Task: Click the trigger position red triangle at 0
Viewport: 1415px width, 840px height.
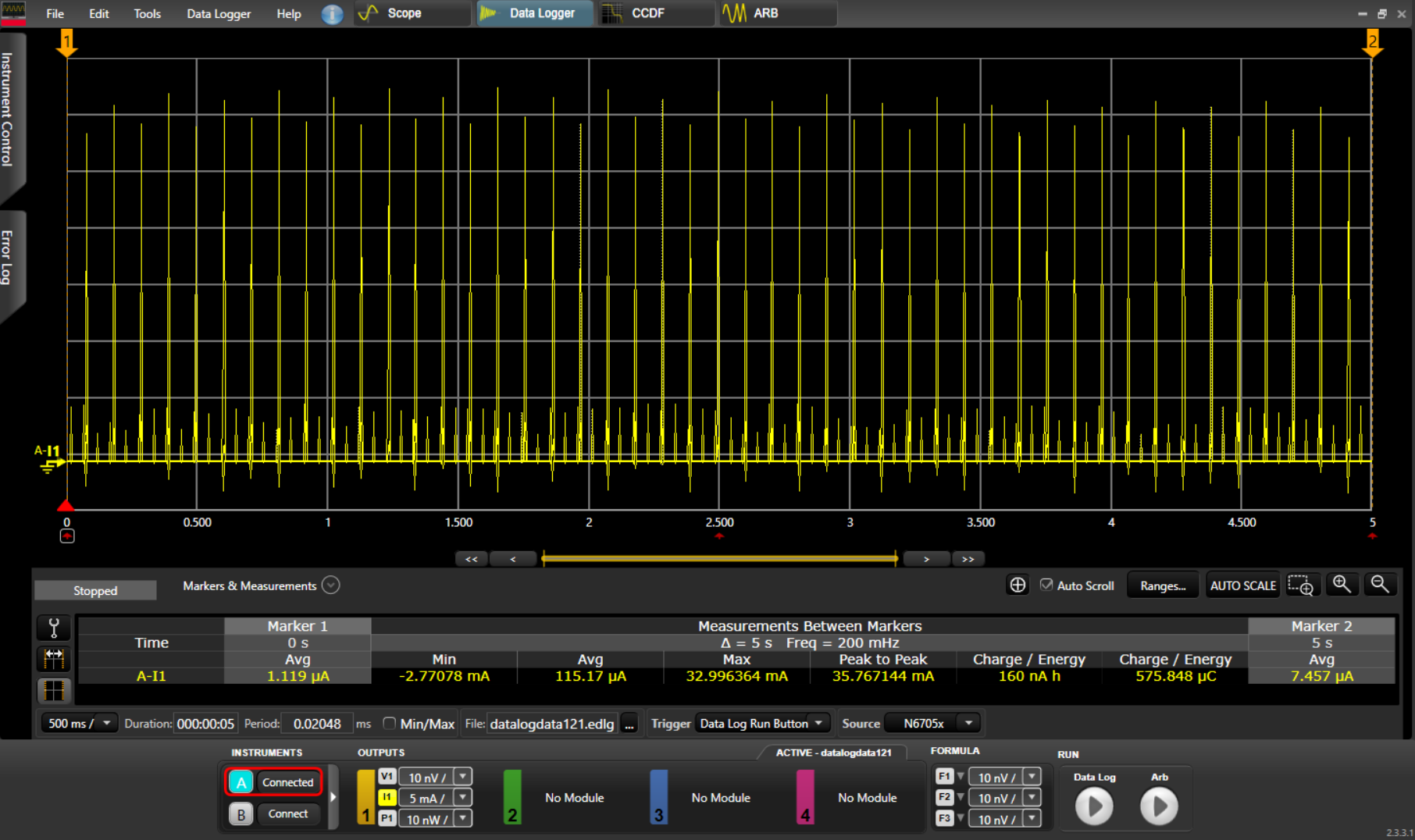Action: 66,505
